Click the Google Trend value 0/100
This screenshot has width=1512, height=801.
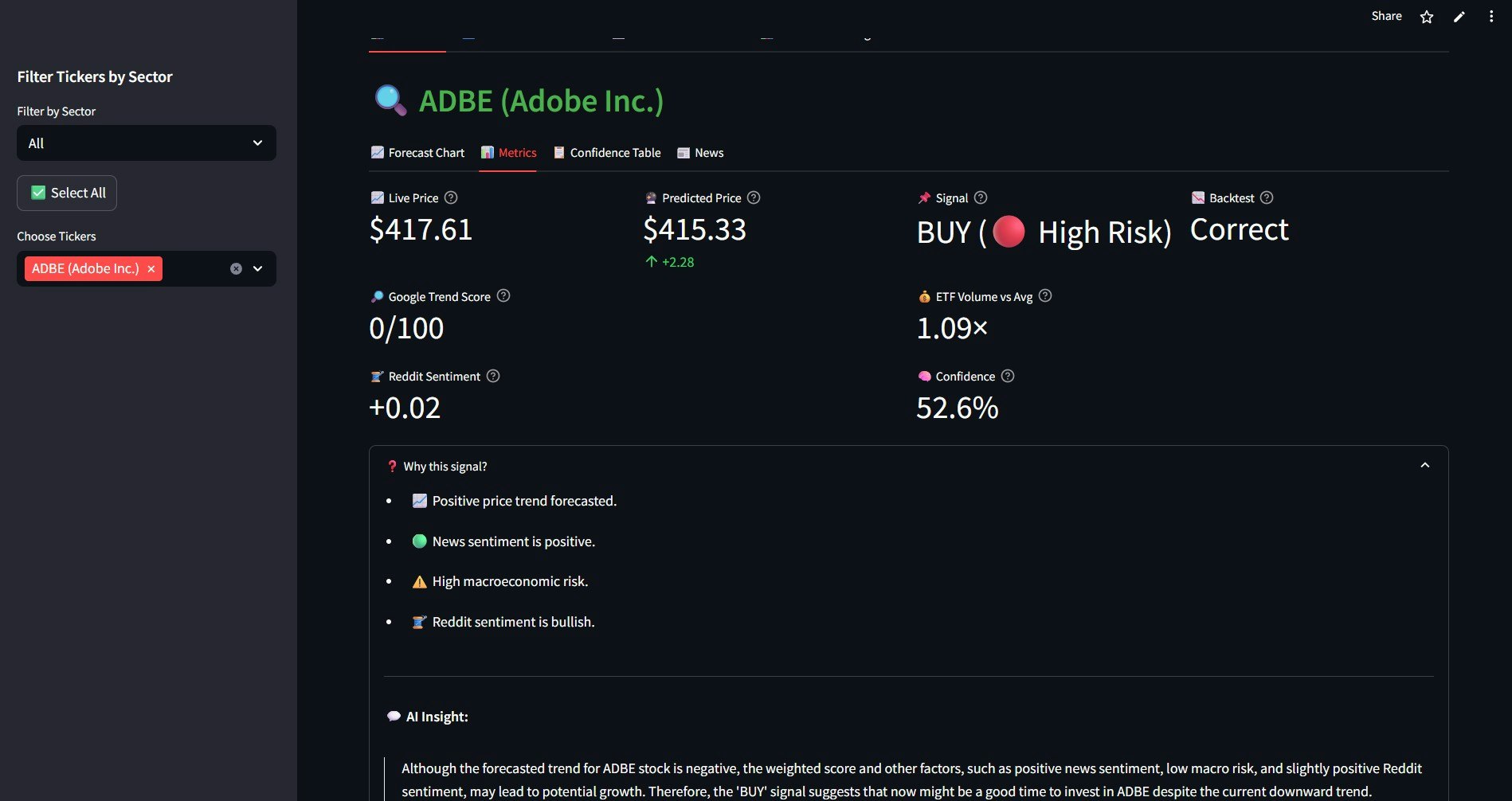pyautogui.click(x=406, y=328)
